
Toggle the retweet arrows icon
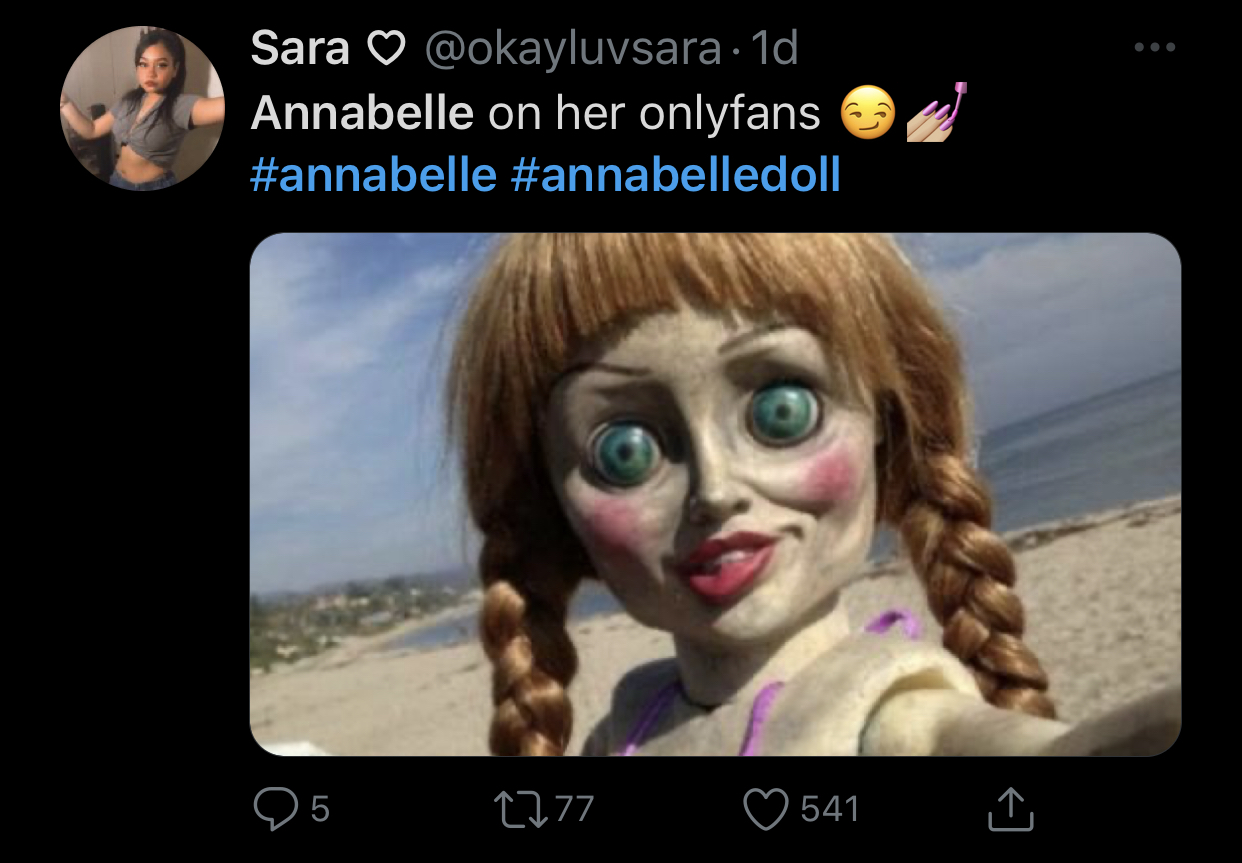524,808
